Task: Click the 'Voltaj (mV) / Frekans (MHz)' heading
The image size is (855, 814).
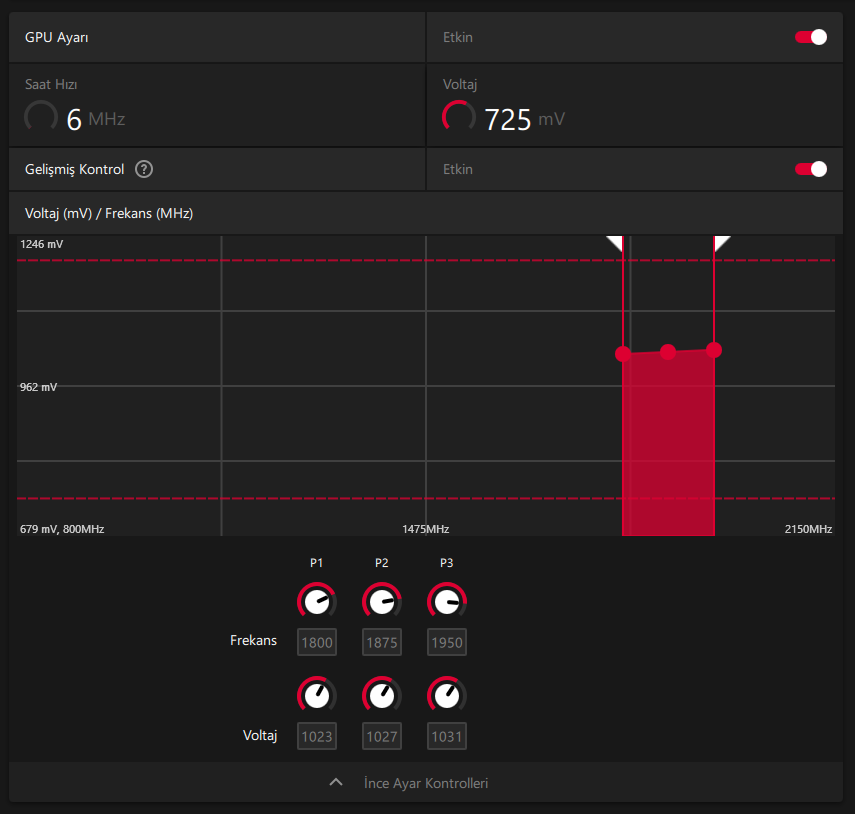Action: (x=109, y=213)
